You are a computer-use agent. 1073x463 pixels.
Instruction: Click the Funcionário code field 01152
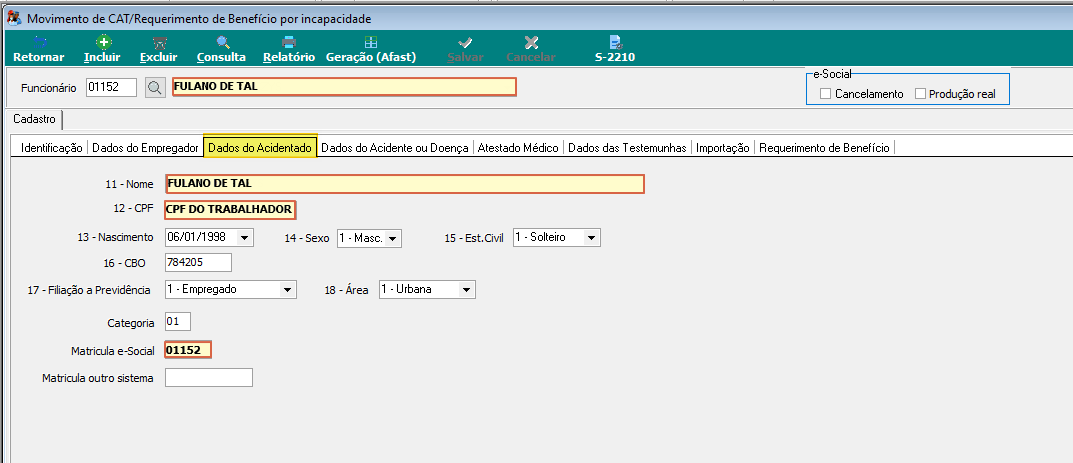point(112,87)
